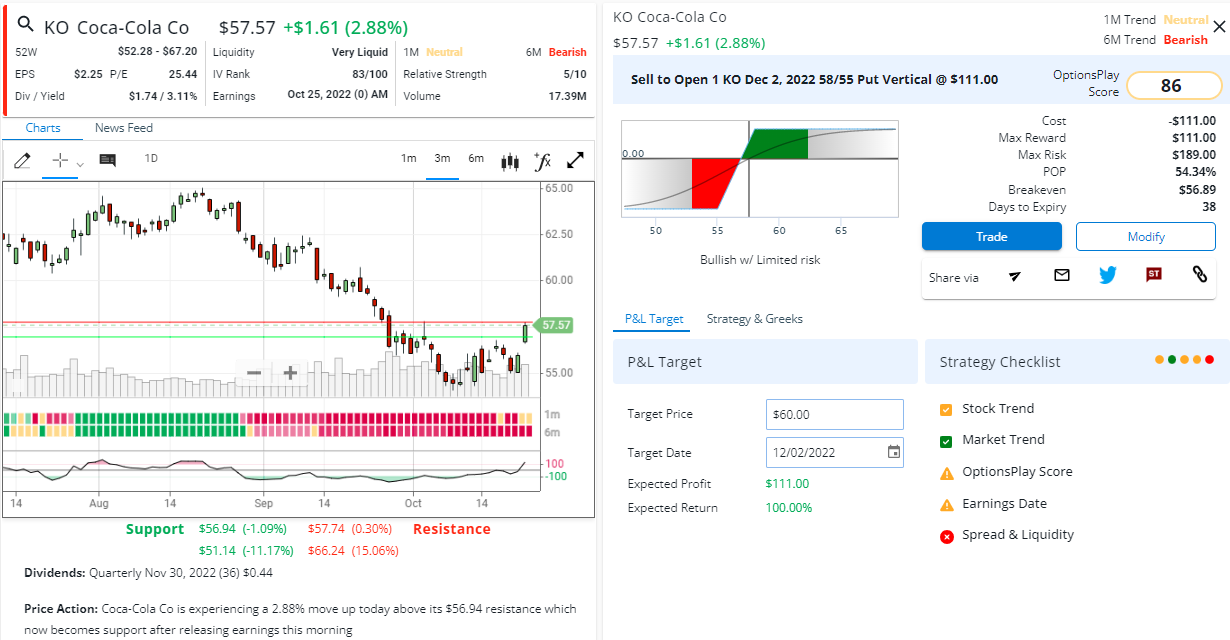Open the candlestick chart type selector
Screen dimensions: 1230x640
(x=510, y=160)
